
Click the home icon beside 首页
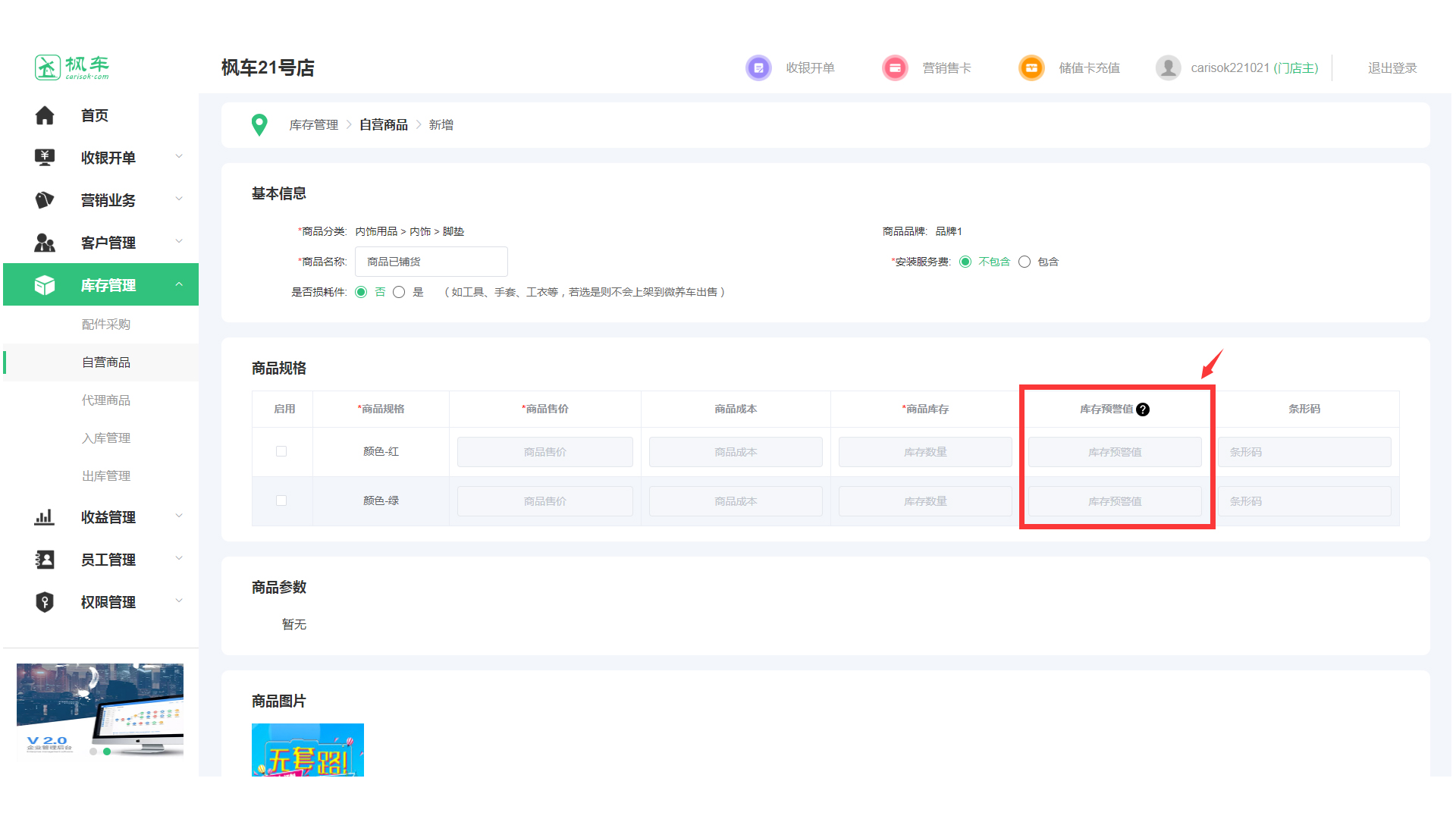[x=45, y=115]
